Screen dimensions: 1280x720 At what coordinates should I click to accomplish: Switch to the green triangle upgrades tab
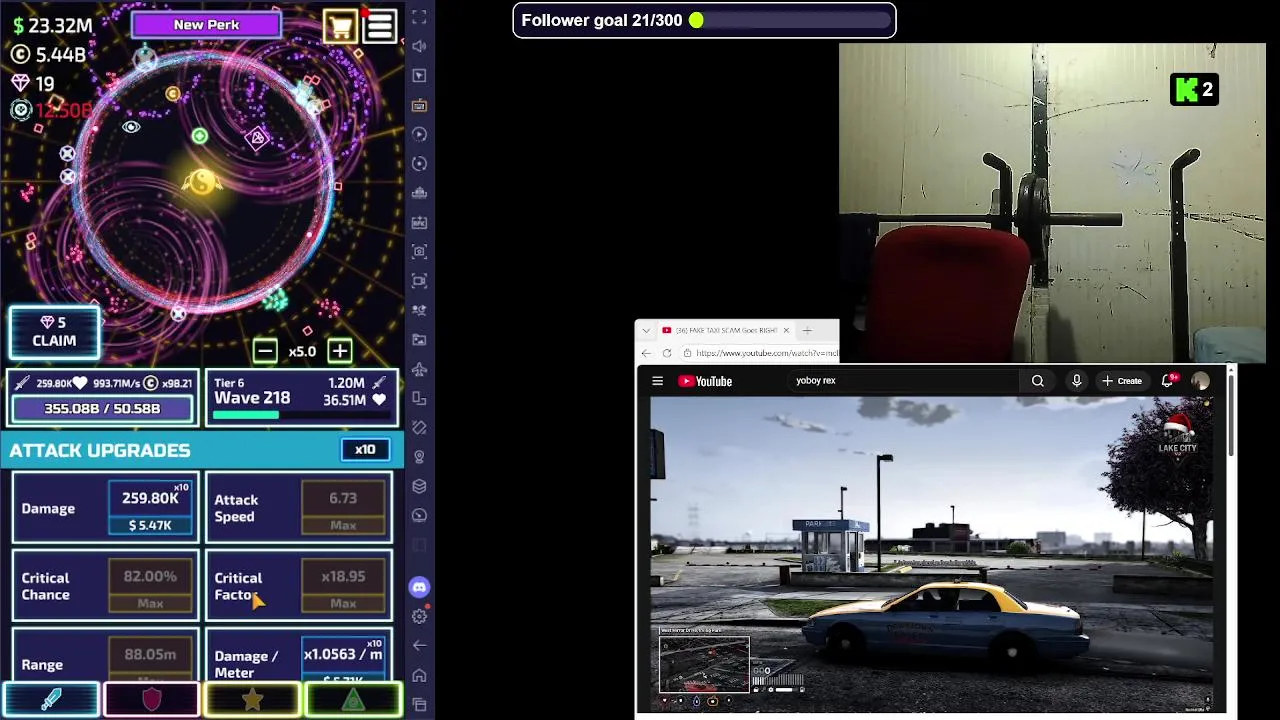(353, 700)
